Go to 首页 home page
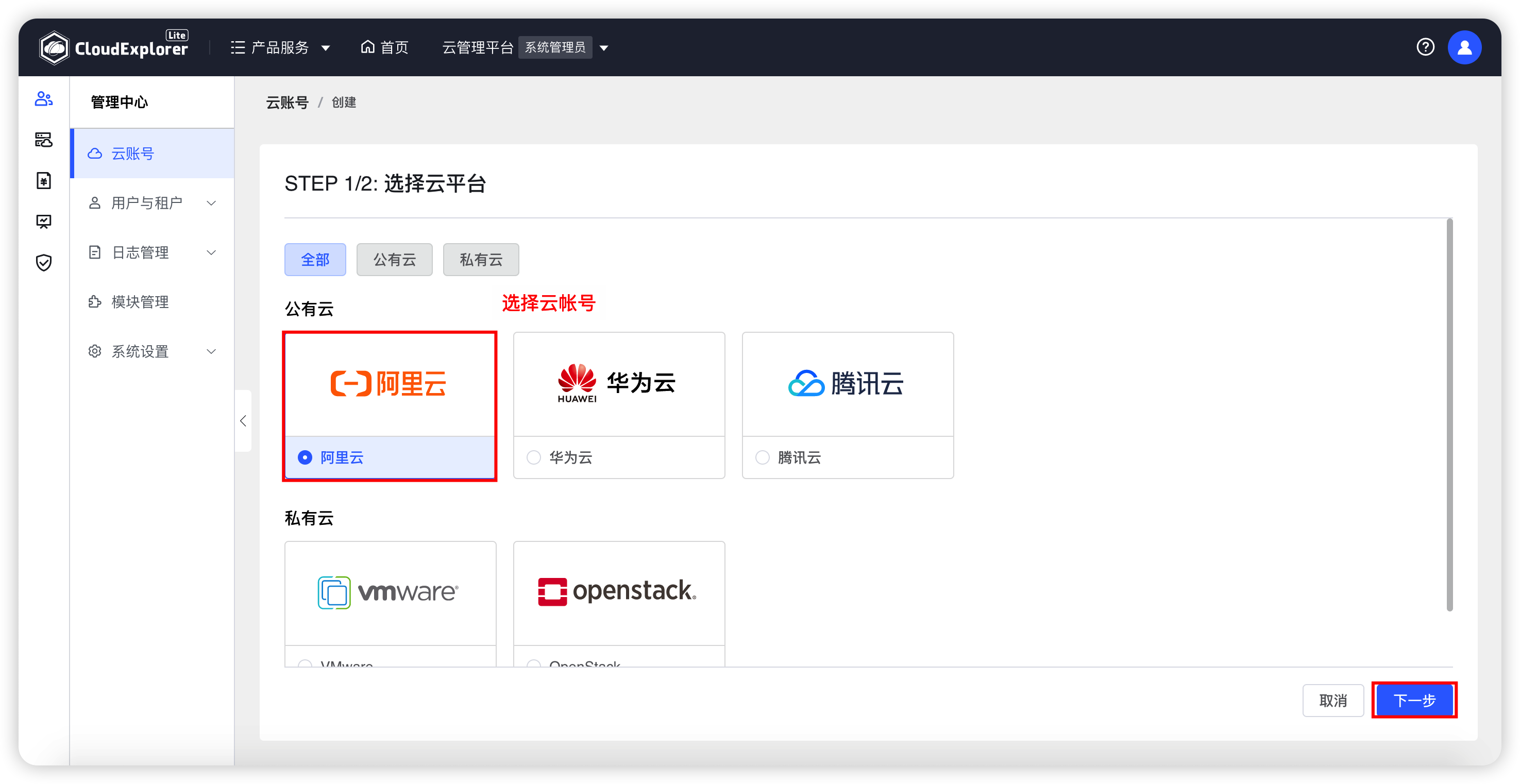 (x=384, y=47)
